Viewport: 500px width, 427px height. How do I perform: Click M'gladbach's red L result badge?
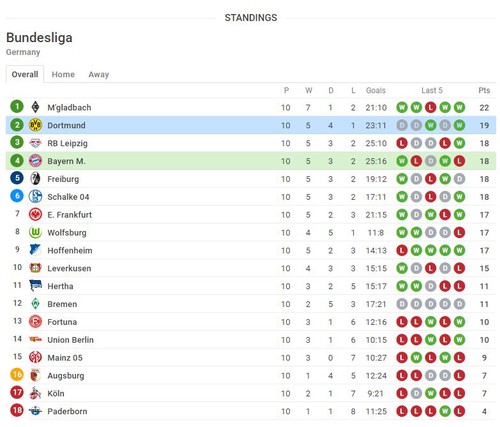(430, 107)
